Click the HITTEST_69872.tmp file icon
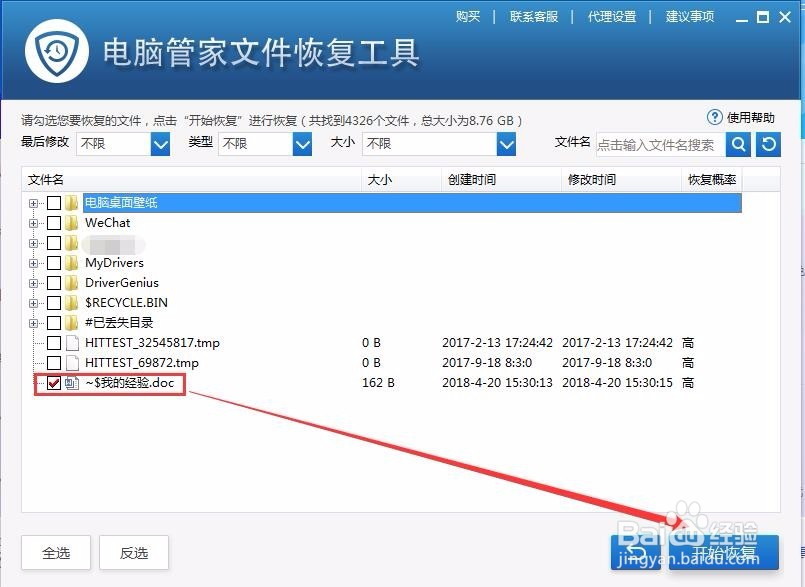Viewport: 805px width, 587px height. tap(72, 363)
